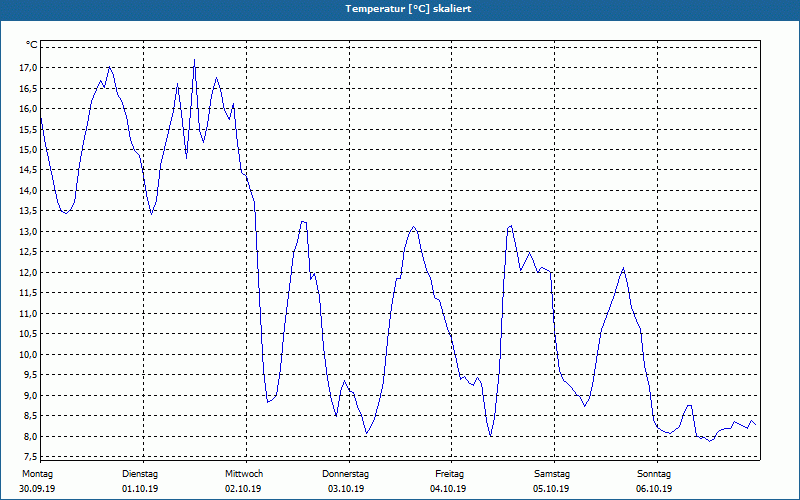
Task: Click the Donnerstag day label
Action: click(345, 474)
